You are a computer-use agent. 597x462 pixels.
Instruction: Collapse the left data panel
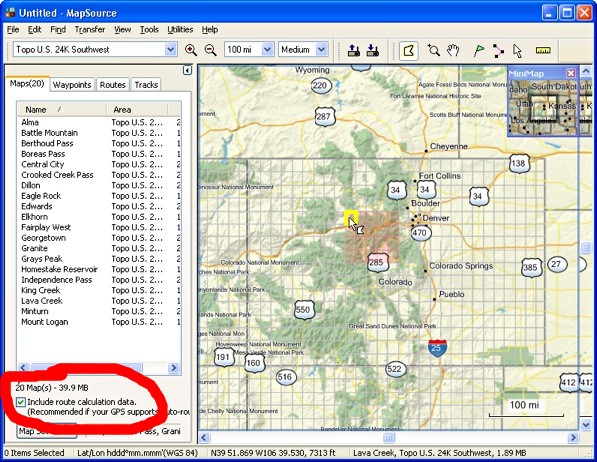[x=187, y=70]
